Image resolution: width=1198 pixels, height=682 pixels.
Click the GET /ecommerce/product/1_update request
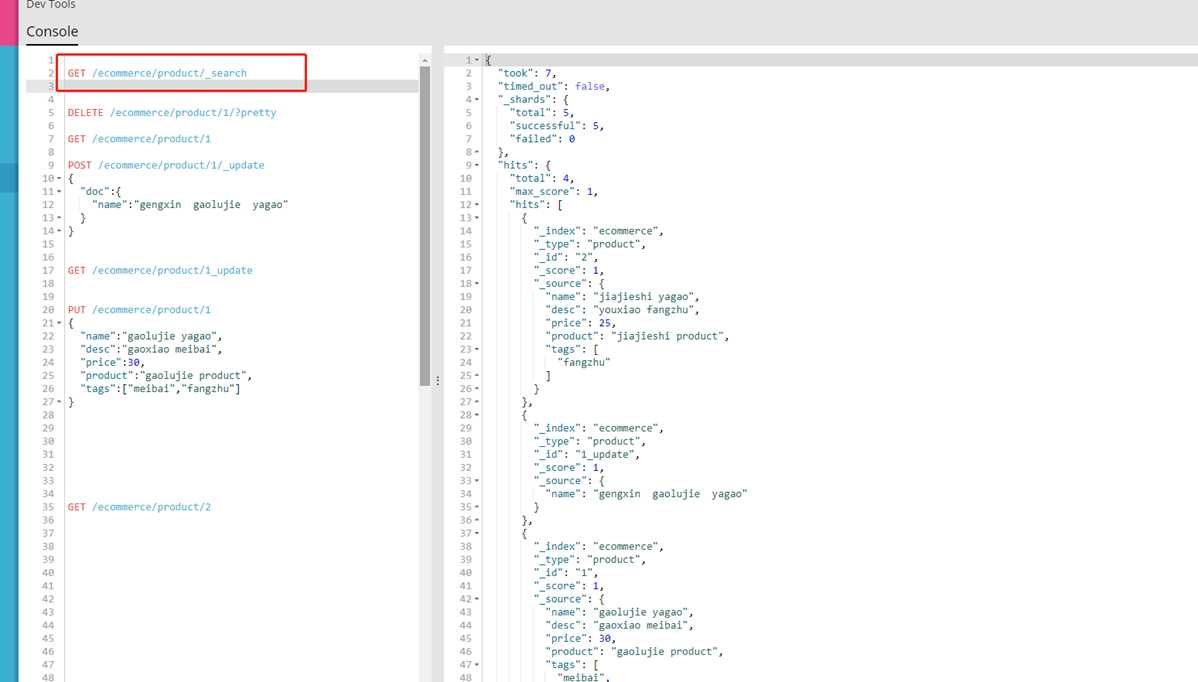[x=160, y=270]
